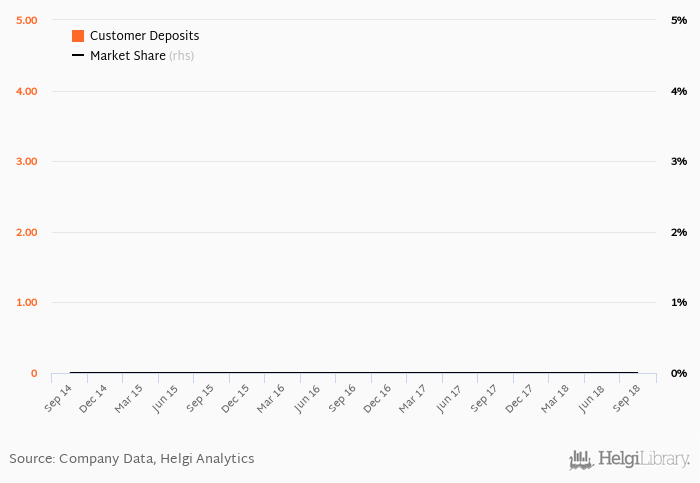Click the 1% right axis label
Screen dimensions: 700x483
coord(679,303)
